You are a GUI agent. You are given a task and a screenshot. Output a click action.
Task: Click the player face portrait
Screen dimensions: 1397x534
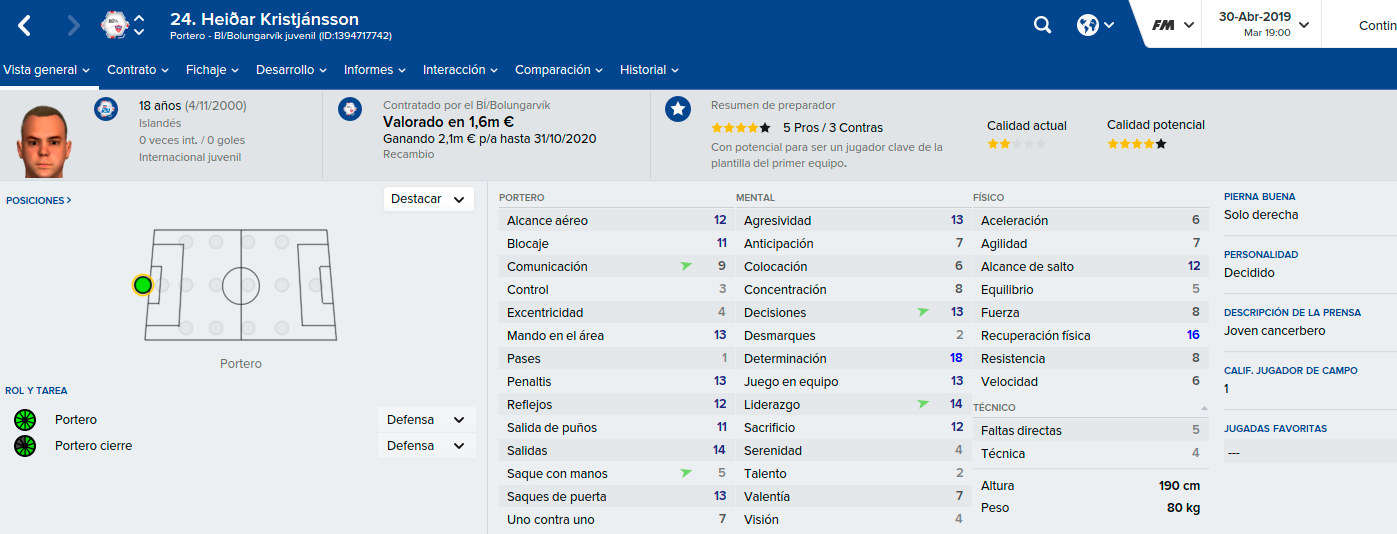pyautogui.click(x=45, y=138)
